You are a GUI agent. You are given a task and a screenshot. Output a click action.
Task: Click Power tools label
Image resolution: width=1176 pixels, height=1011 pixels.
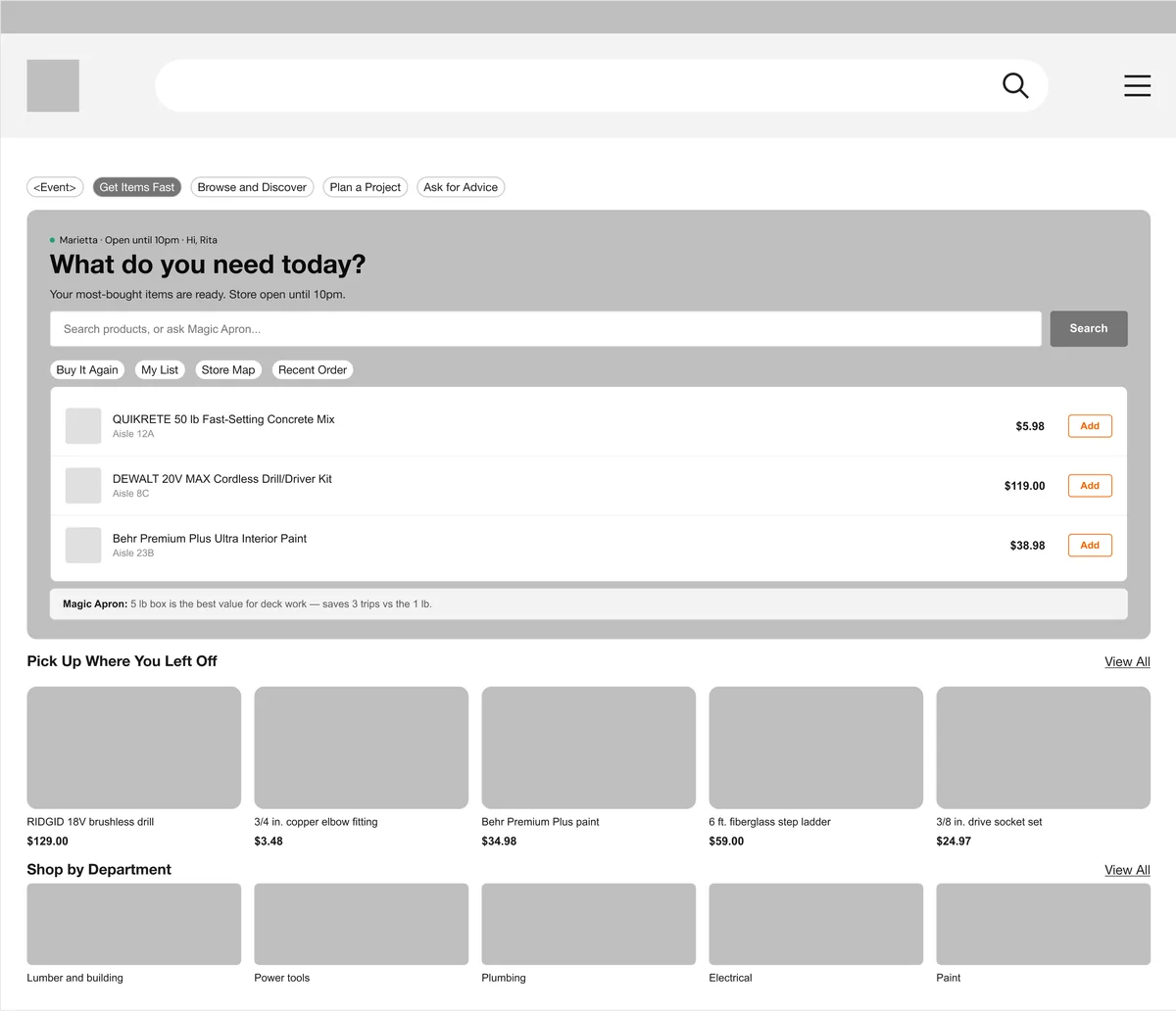282,978
